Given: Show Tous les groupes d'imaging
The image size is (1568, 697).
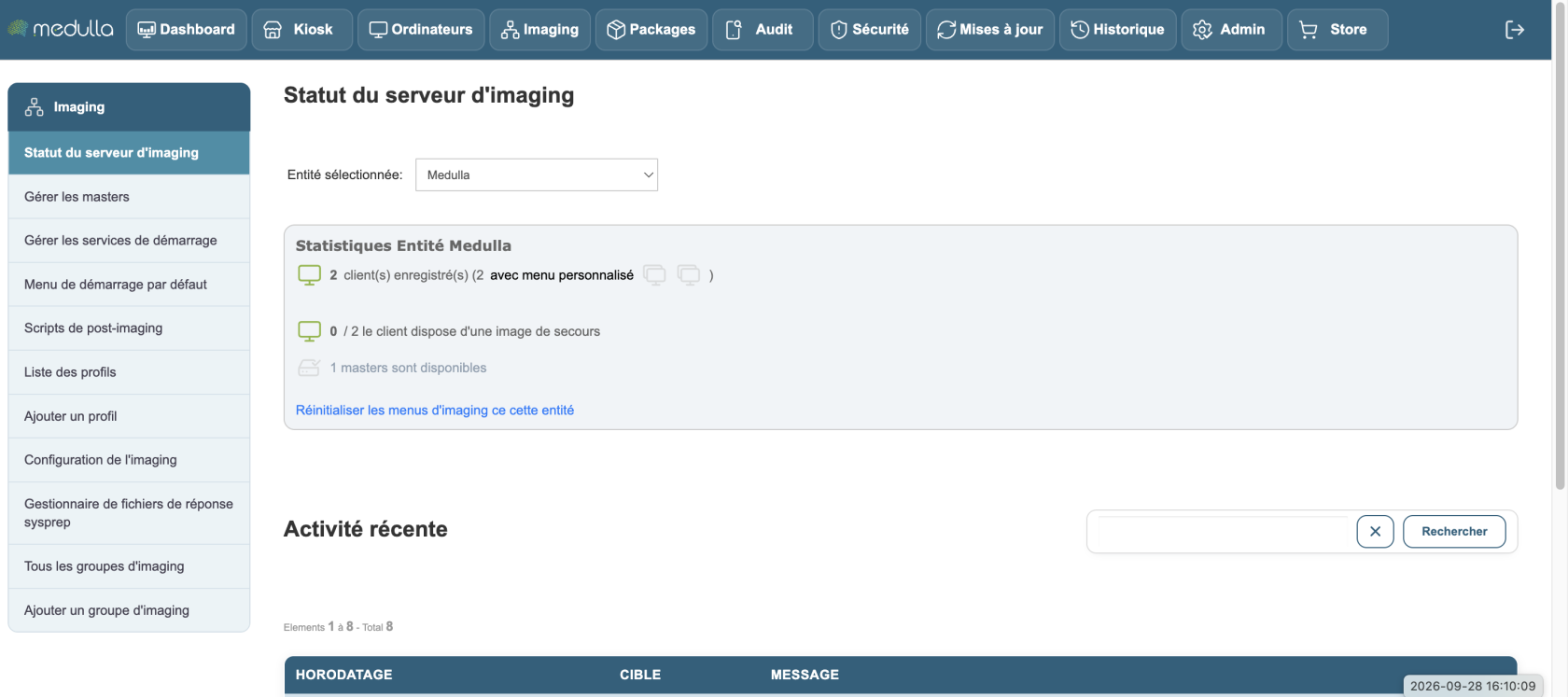Looking at the screenshot, I should (x=129, y=566).
